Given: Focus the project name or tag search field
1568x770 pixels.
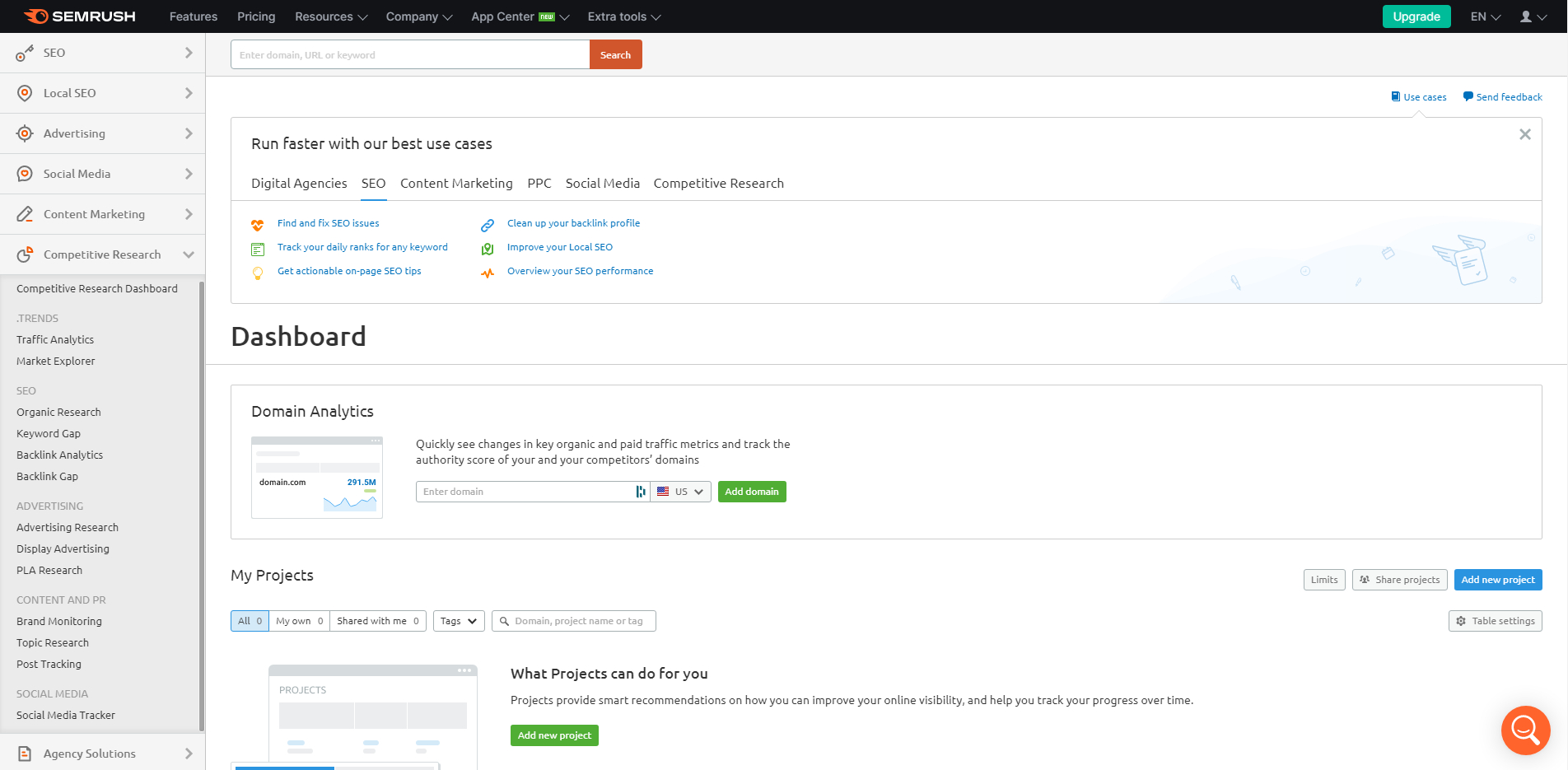Looking at the screenshot, I should tap(574, 621).
